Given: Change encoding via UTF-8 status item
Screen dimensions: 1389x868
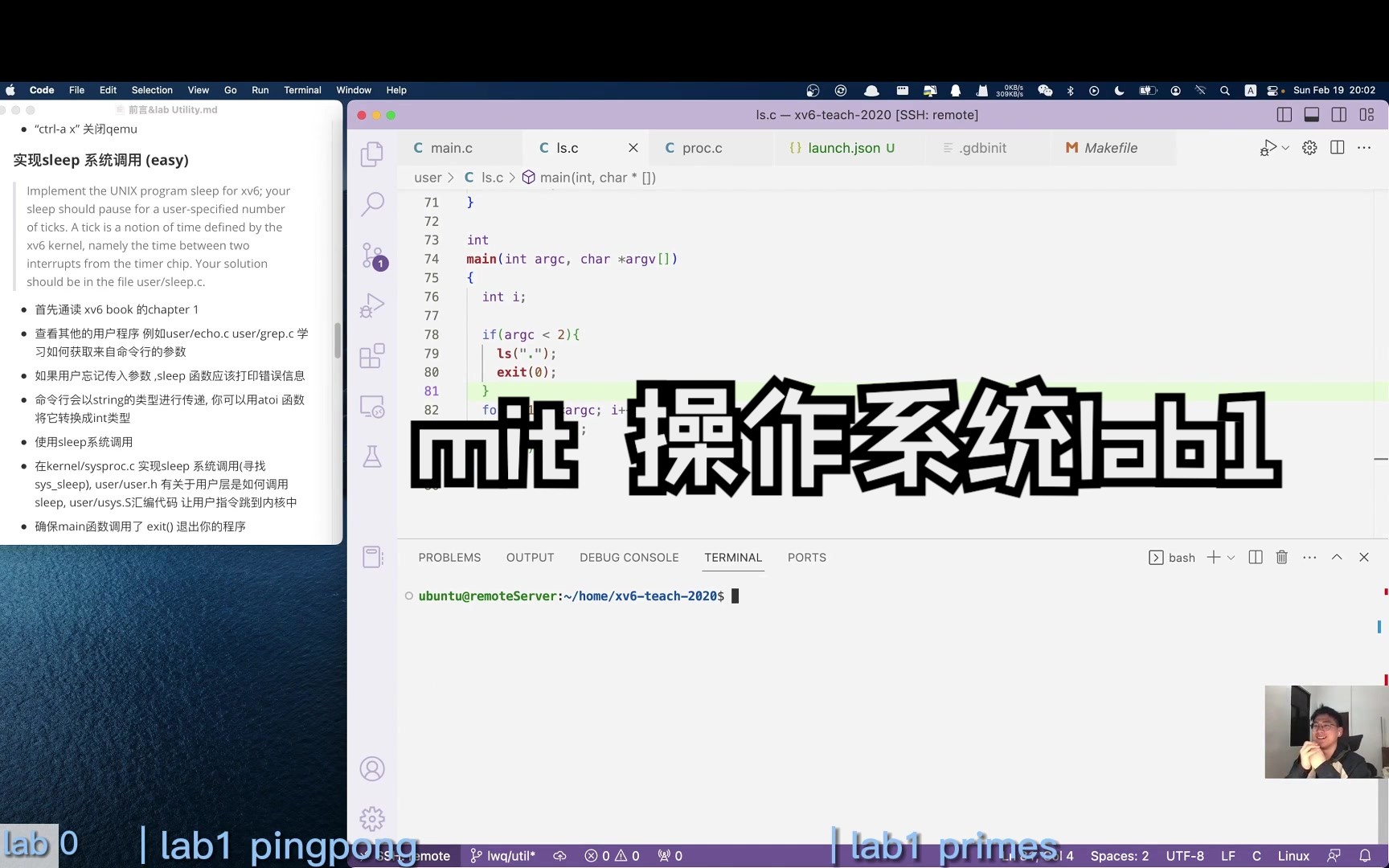Looking at the screenshot, I should pos(1185,856).
